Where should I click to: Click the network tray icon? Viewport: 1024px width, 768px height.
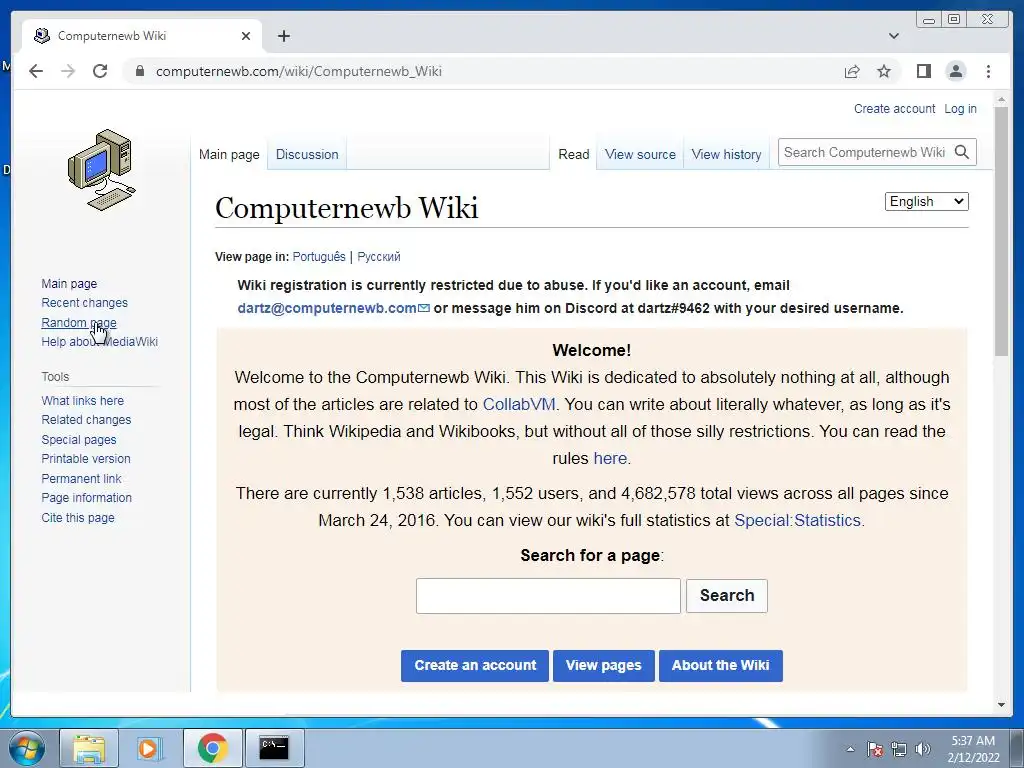pos(899,749)
